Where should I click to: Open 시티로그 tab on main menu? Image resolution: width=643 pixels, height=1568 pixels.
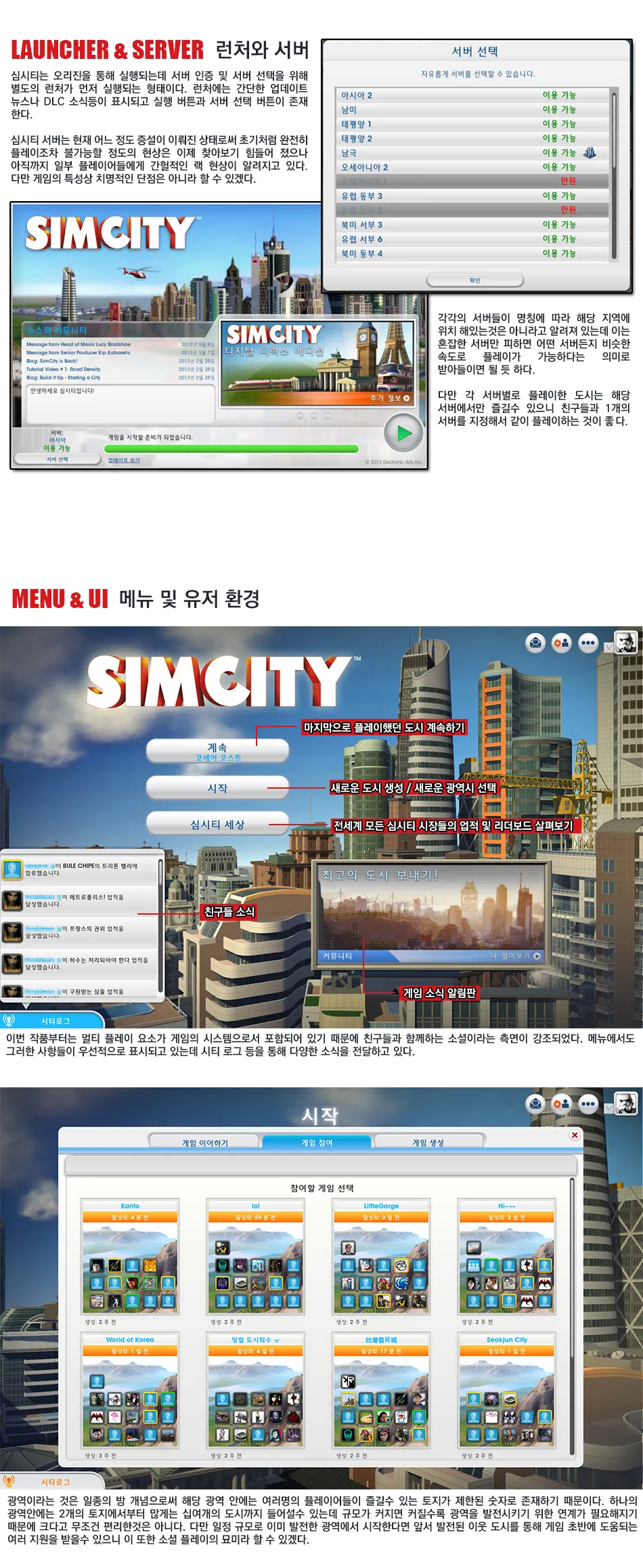click(x=53, y=1021)
